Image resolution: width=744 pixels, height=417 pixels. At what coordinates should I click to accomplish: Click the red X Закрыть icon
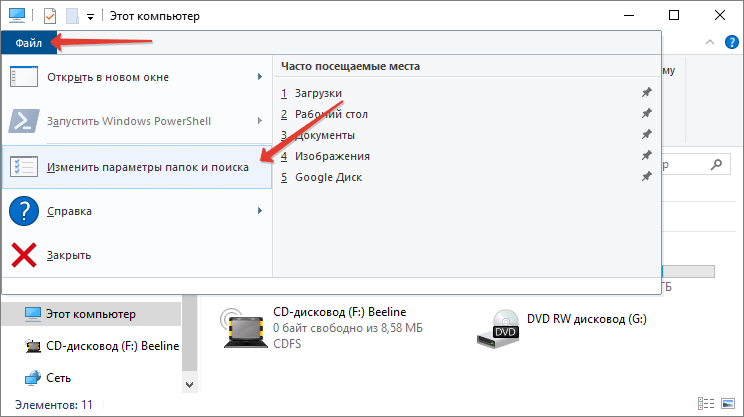24,255
